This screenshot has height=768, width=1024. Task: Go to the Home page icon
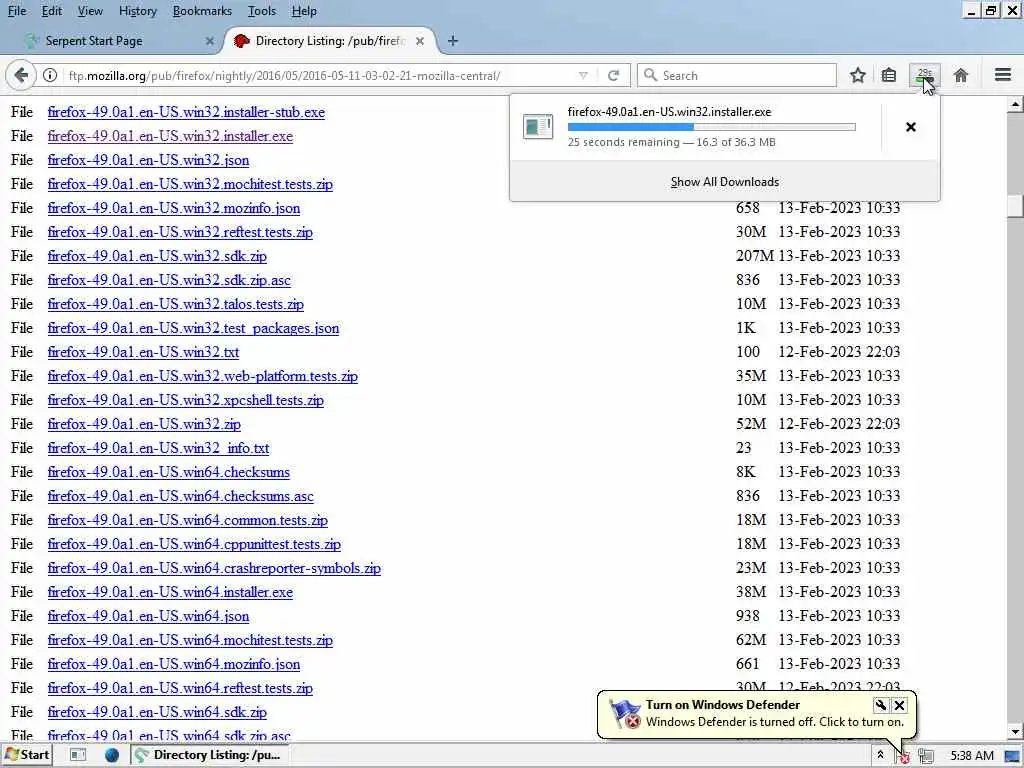point(961,76)
